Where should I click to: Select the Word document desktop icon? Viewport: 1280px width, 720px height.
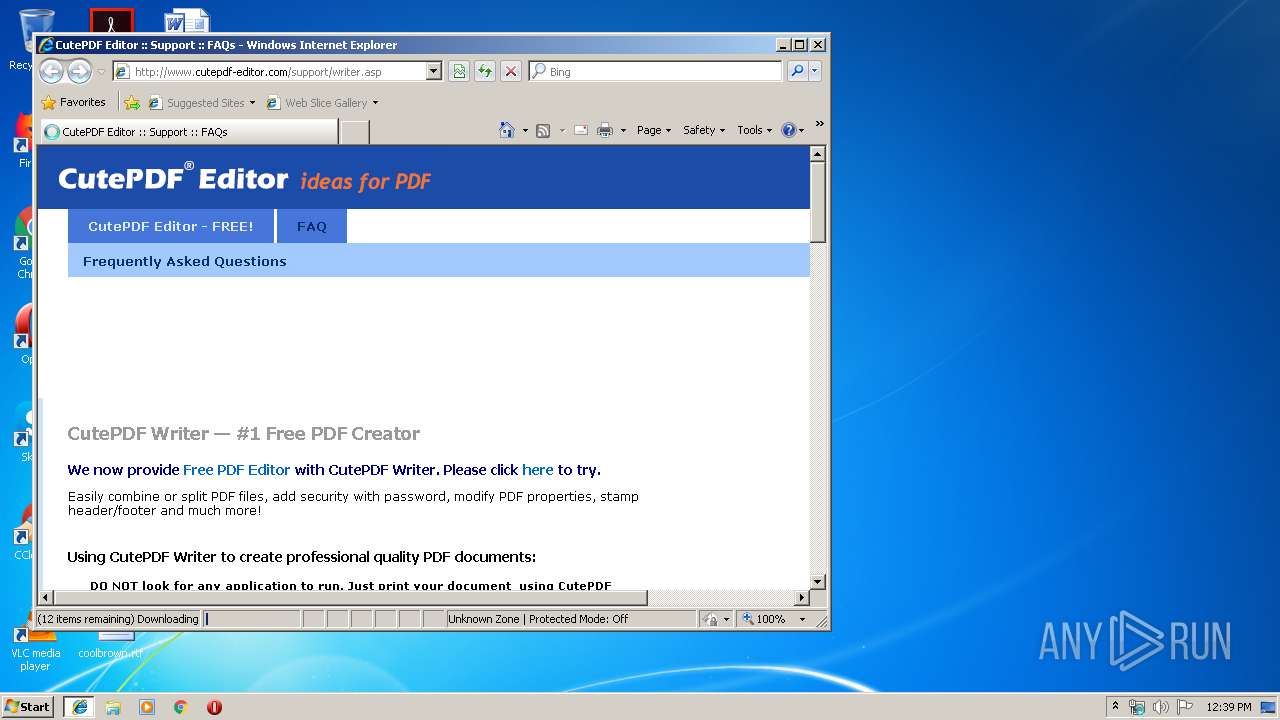187,20
